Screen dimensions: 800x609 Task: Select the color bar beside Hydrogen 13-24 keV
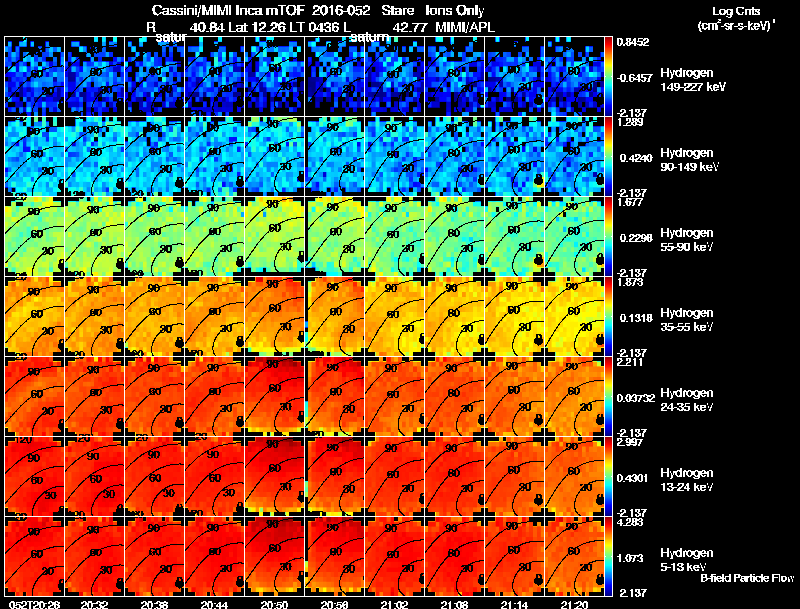coord(608,477)
